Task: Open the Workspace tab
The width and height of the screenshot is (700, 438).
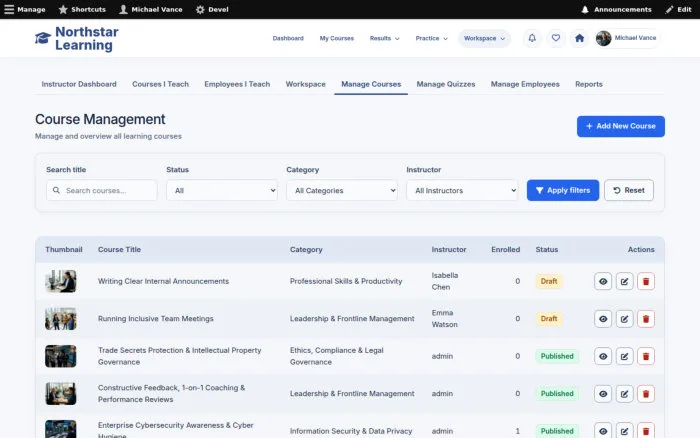Action: 305,84
